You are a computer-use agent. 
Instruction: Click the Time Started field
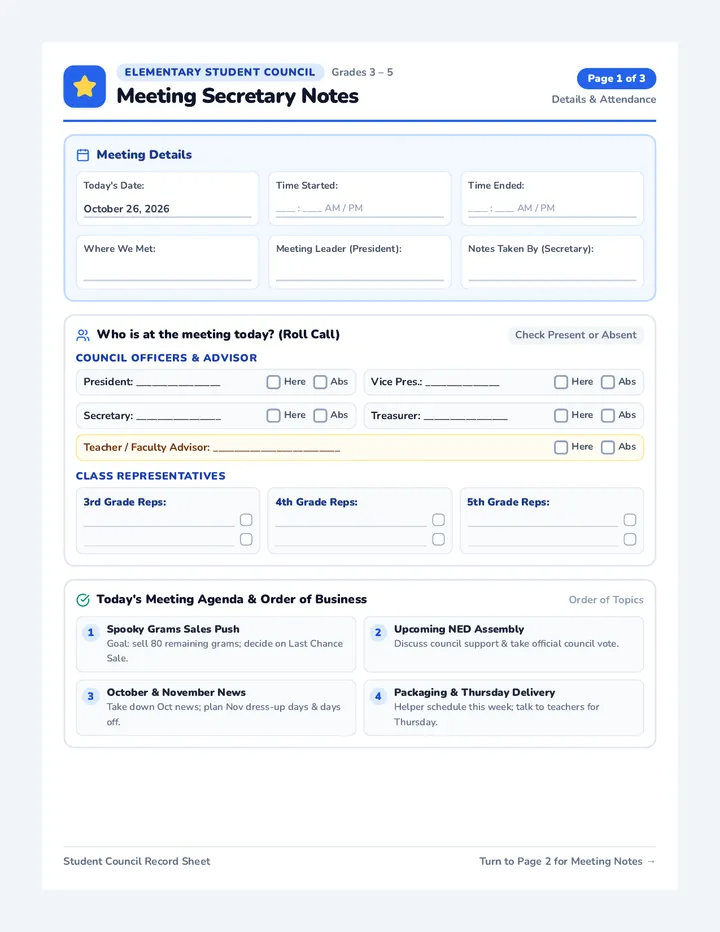pyautogui.click(x=360, y=199)
